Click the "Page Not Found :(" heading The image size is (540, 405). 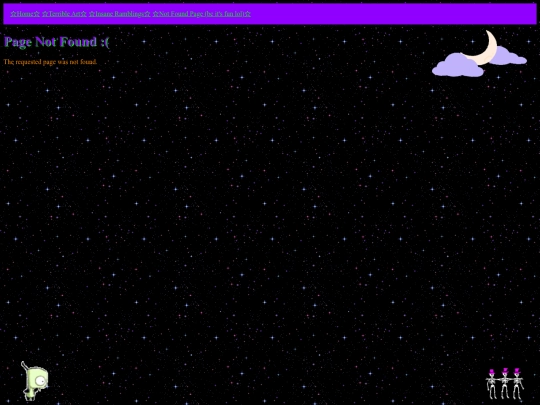click(57, 42)
